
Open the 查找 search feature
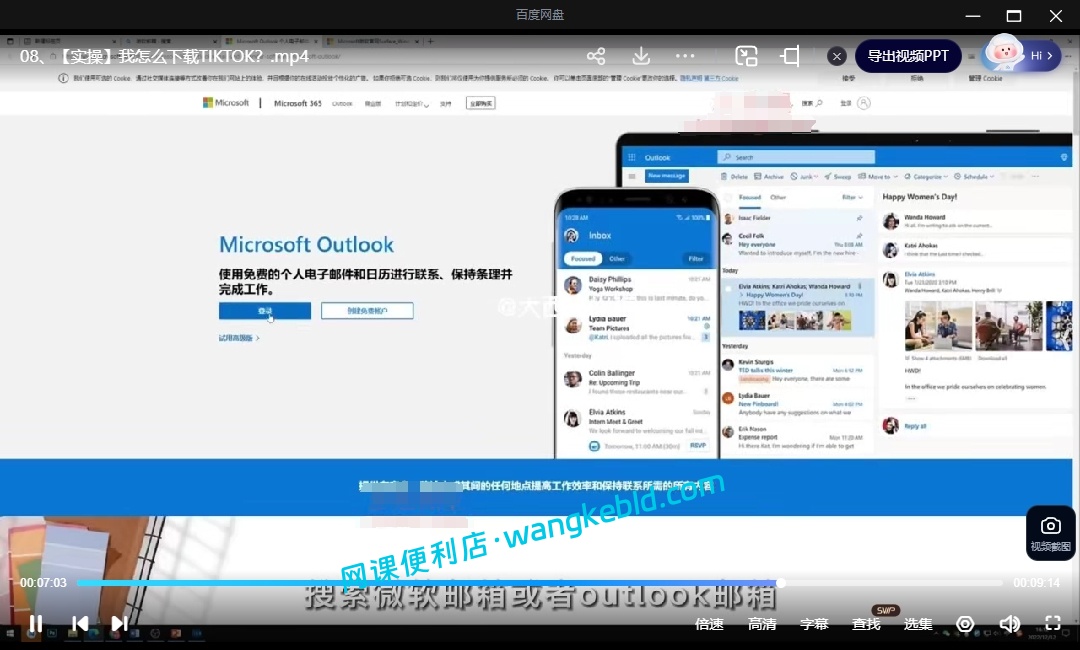click(866, 624)
